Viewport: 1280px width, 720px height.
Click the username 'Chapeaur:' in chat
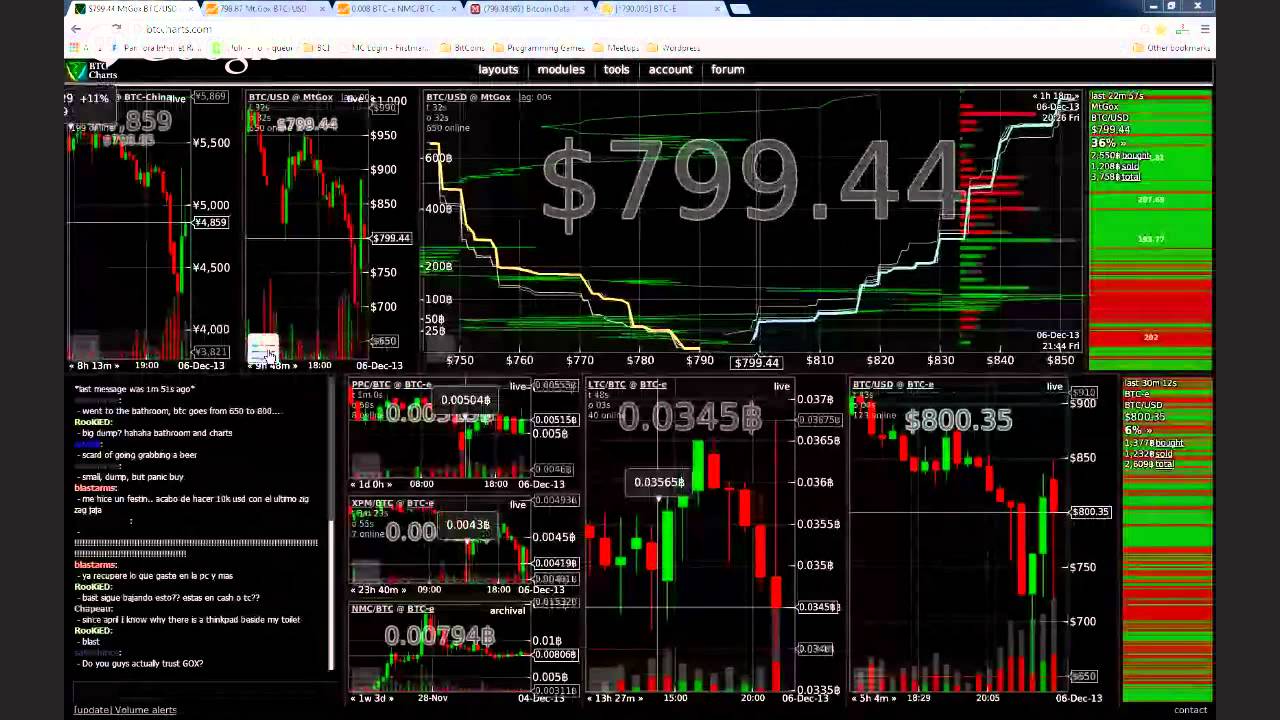[x=94, y=609]
